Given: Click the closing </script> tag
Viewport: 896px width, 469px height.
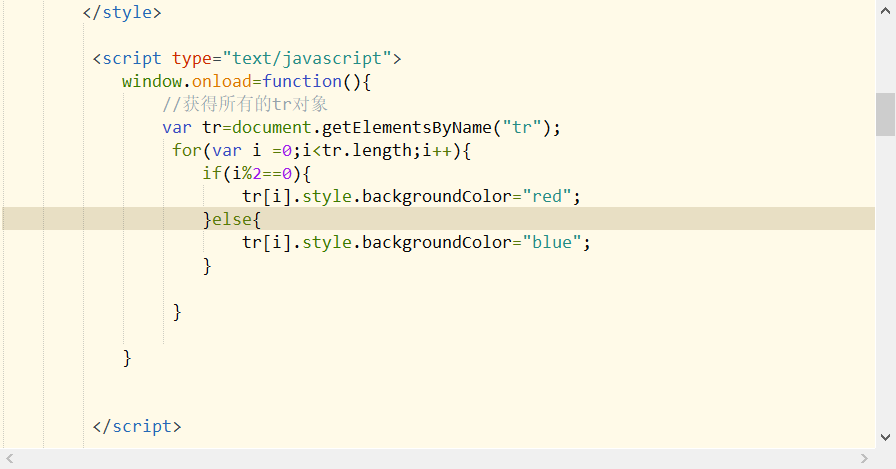Looking at the screenshot, I should click(x=137, y=427).
